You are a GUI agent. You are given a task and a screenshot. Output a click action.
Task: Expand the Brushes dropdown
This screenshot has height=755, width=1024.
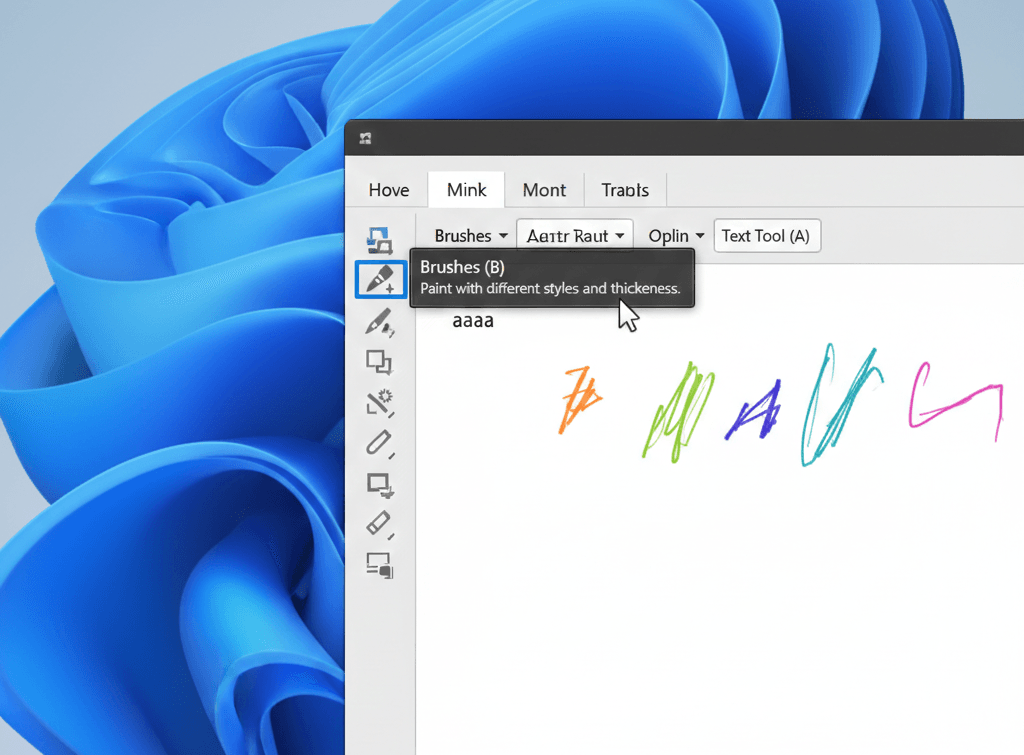click(x=463, y=236)
